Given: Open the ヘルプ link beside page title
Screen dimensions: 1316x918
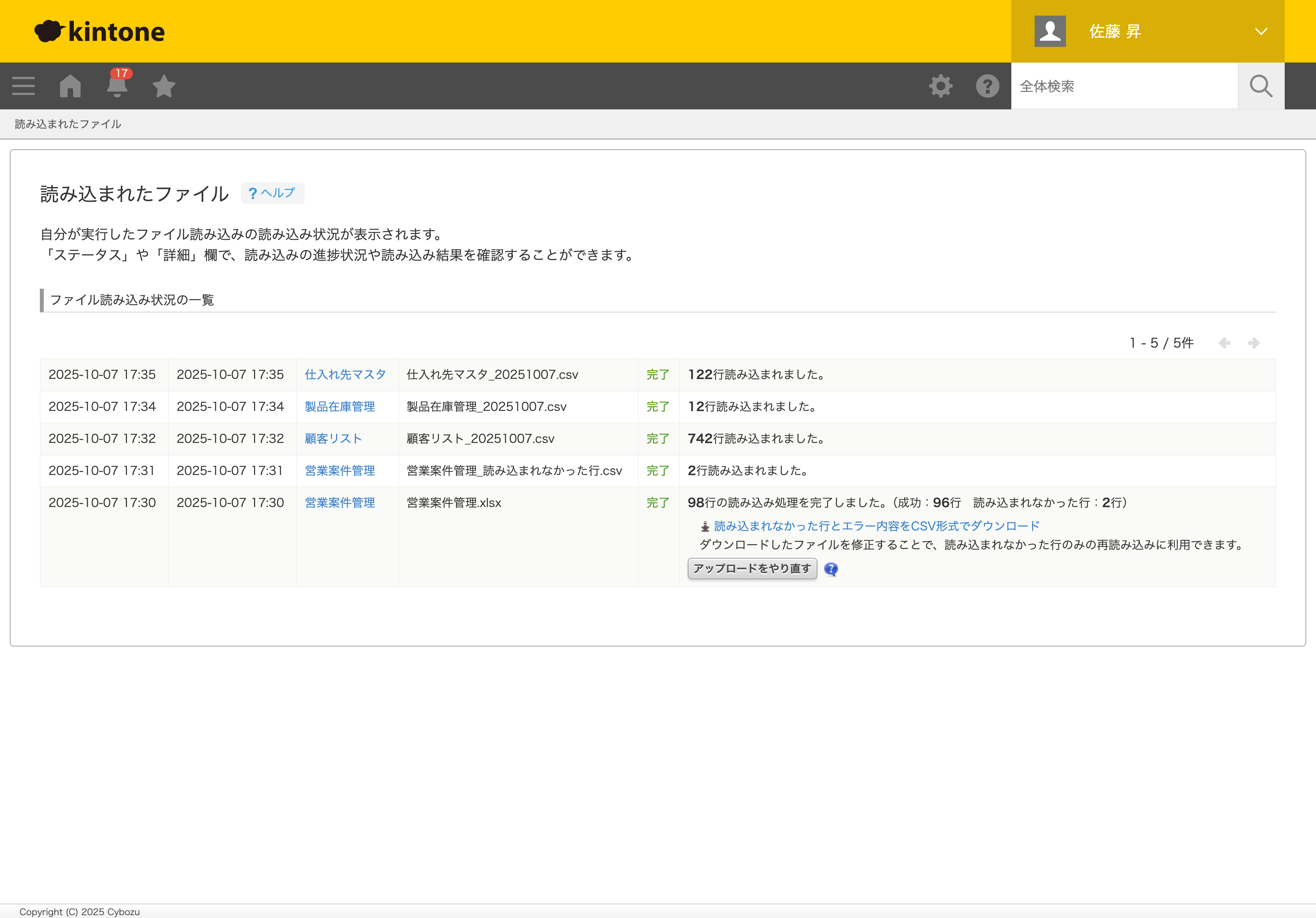Looking at the screenshot, I should [273, 193].
